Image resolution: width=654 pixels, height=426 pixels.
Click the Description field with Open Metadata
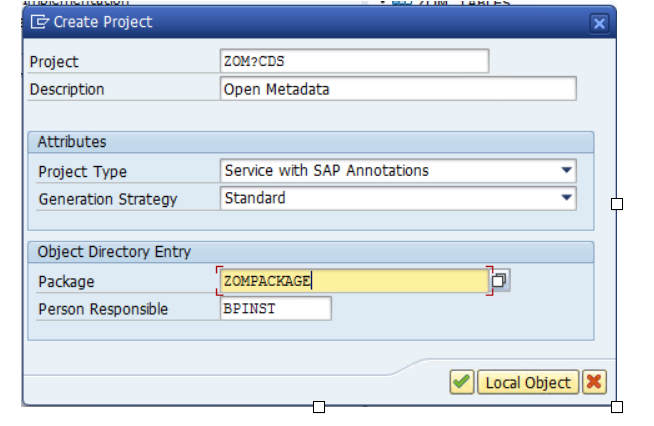[x=398, y=90]
